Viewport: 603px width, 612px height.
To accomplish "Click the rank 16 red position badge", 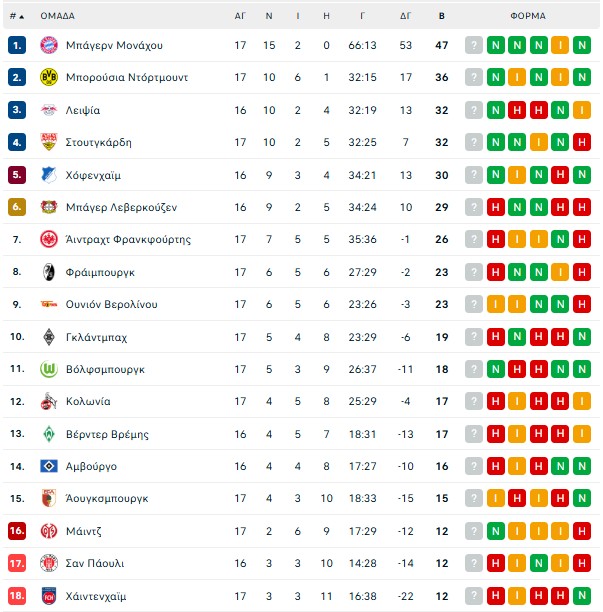I will (x=16, y=531).
